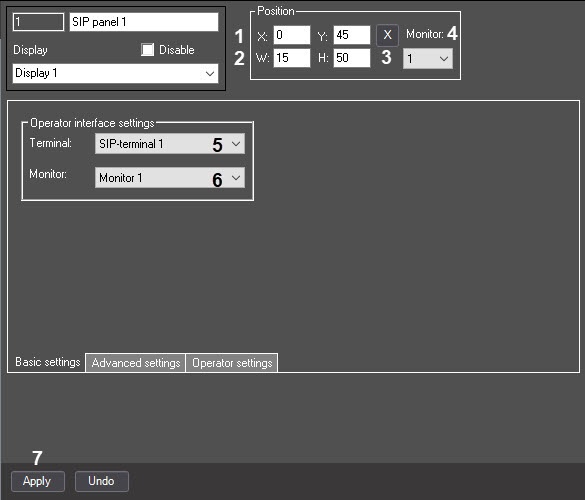The width and height of the screenshot is (585, 500).
Task: Click the SIP panel 1 name field
Action: pyautogui.click(x=144, y=22)
